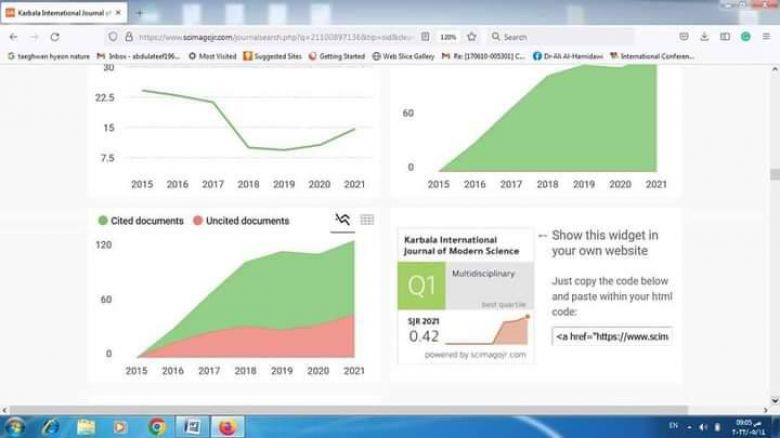This screenshot has width=780, height=438.
Task: Open Windows Explorer folder in taskbar
Action: coord(87,426)
